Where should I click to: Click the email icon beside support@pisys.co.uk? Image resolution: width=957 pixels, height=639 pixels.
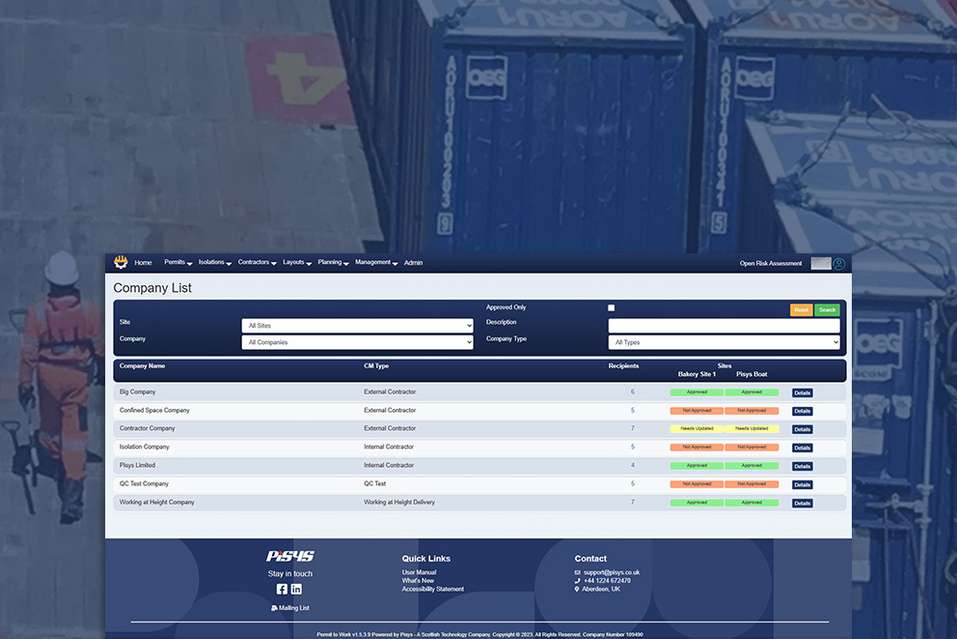[x=578, y=572]
